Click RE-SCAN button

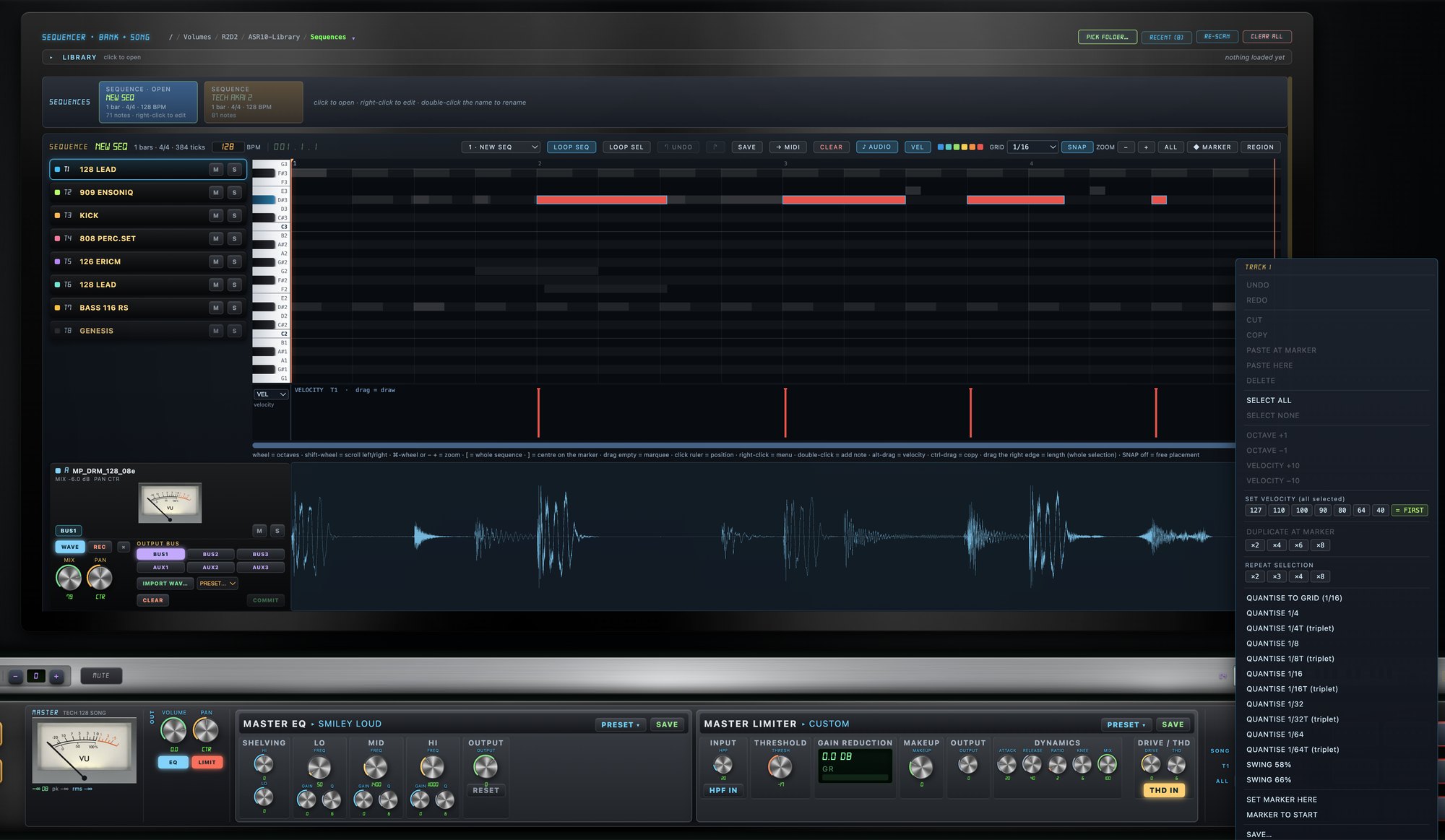(x=1217, y=36)
